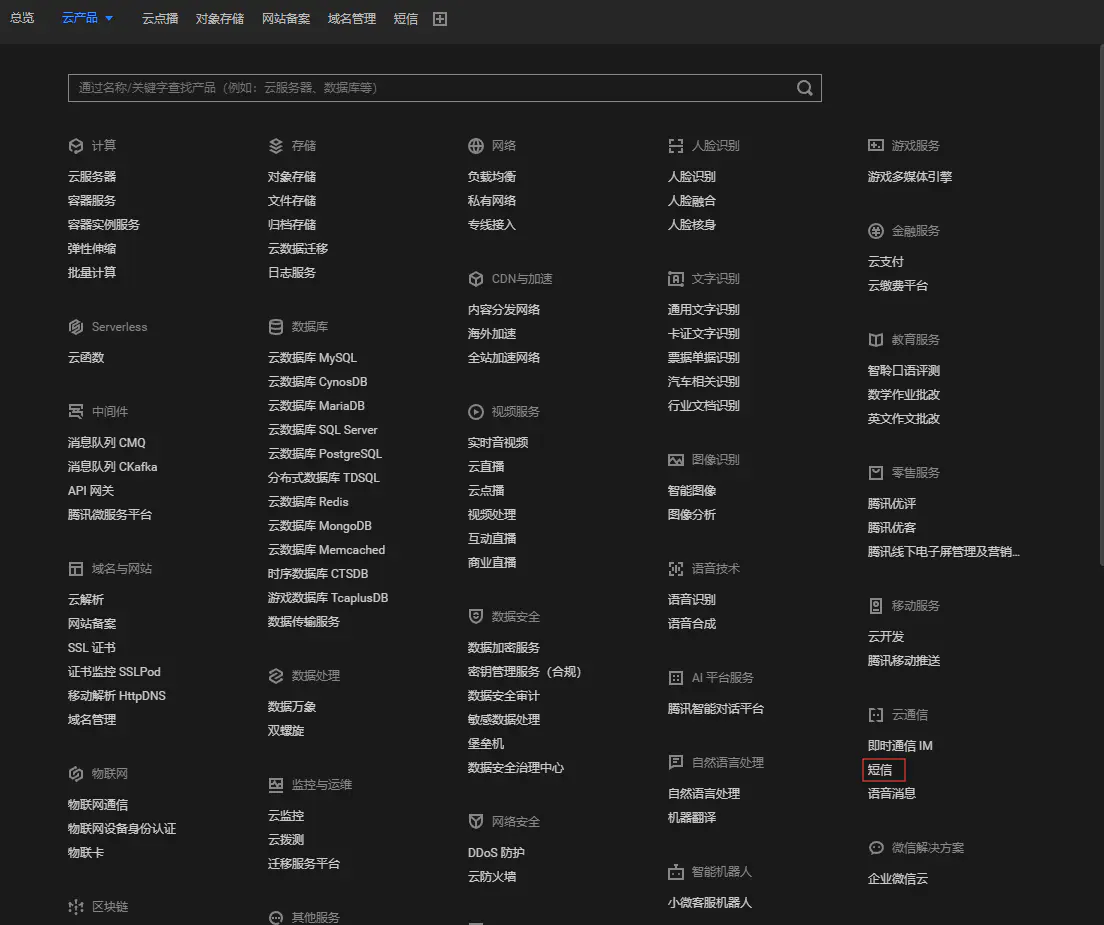
Task: Open 域名管理 in top navigation bar
Action: click(x=351, y=19)
